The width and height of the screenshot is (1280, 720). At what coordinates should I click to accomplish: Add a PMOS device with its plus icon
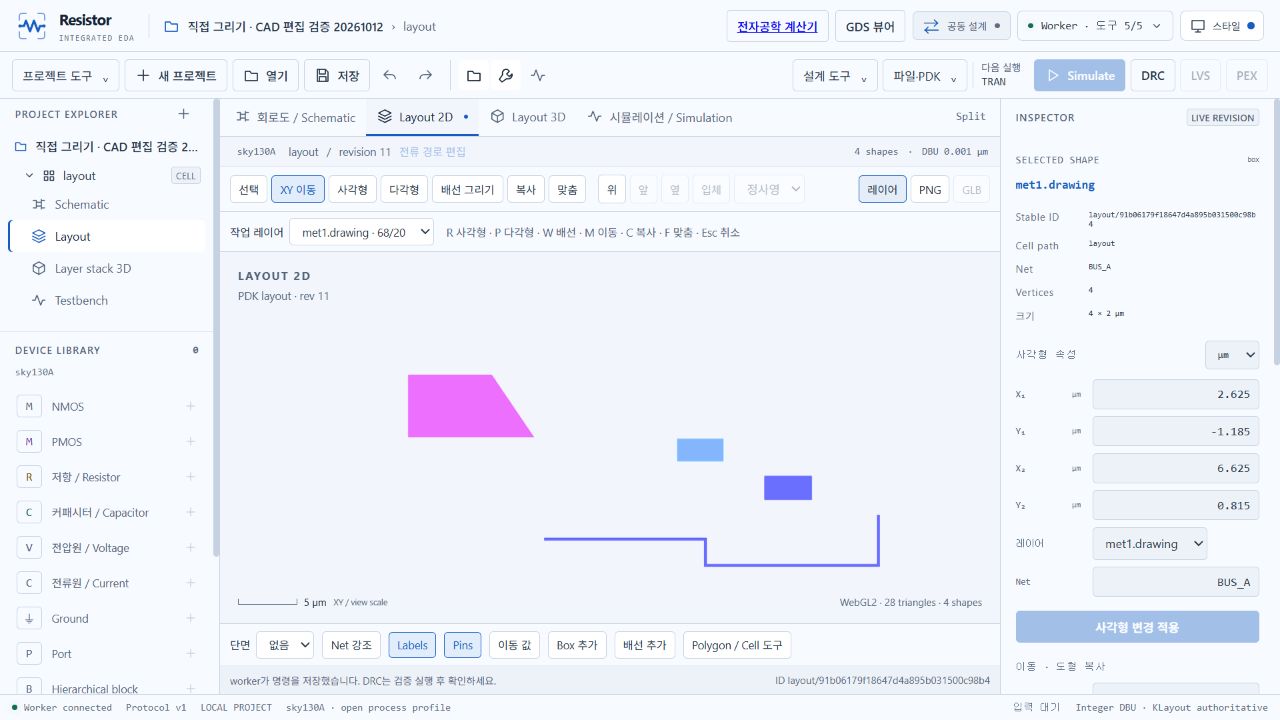pyautogui.click(x=191, y=441)
